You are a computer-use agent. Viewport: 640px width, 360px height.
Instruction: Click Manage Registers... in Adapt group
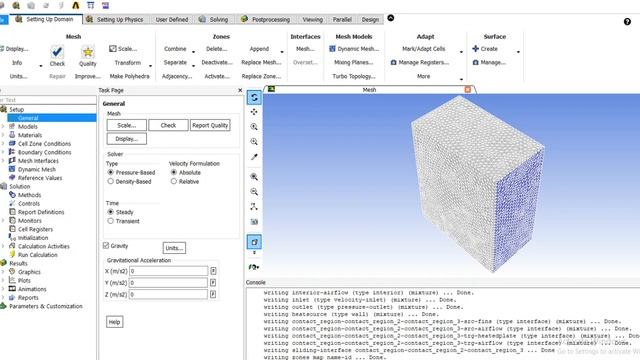pos(420,62)
